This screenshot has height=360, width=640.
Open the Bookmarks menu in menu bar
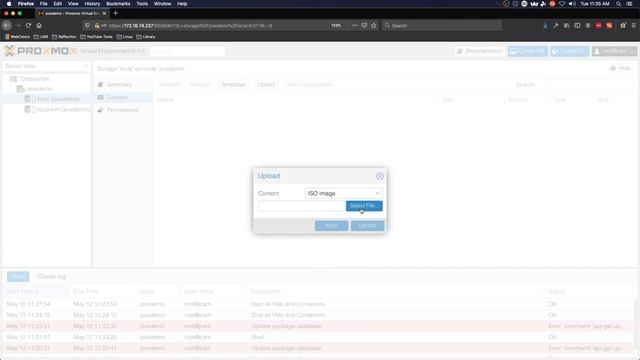coord(118,4)
